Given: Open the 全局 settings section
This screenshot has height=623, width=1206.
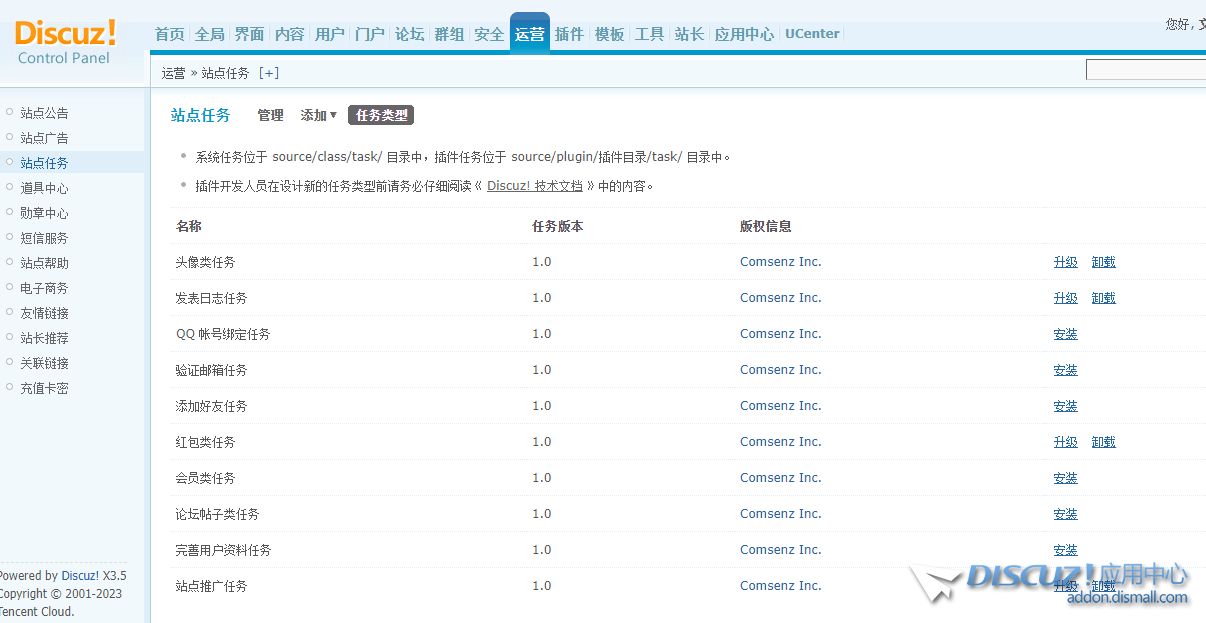Looking at the screenshot, I should point(209,34).
